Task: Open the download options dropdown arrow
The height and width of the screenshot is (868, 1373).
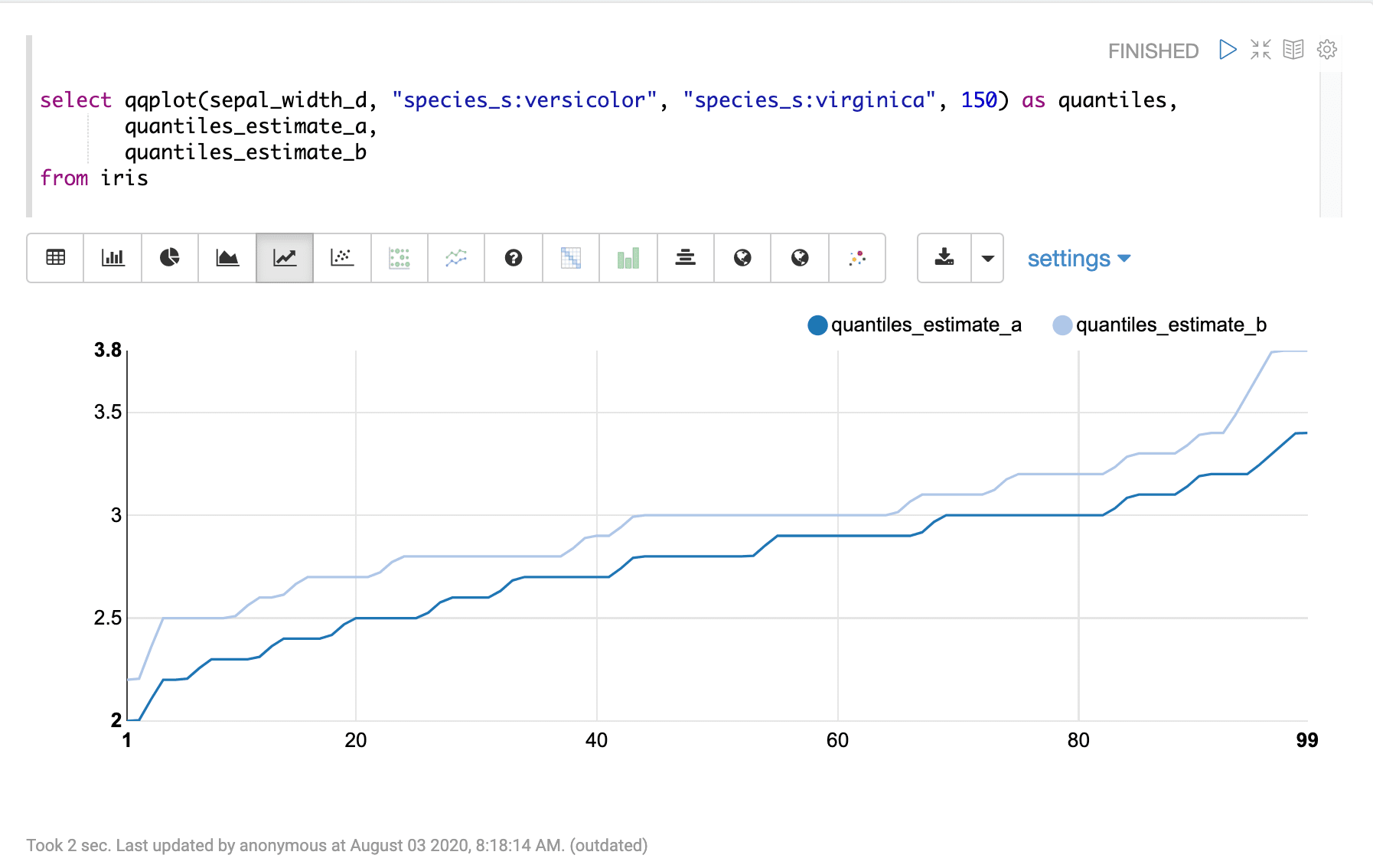Action: [x=987, y=258]
